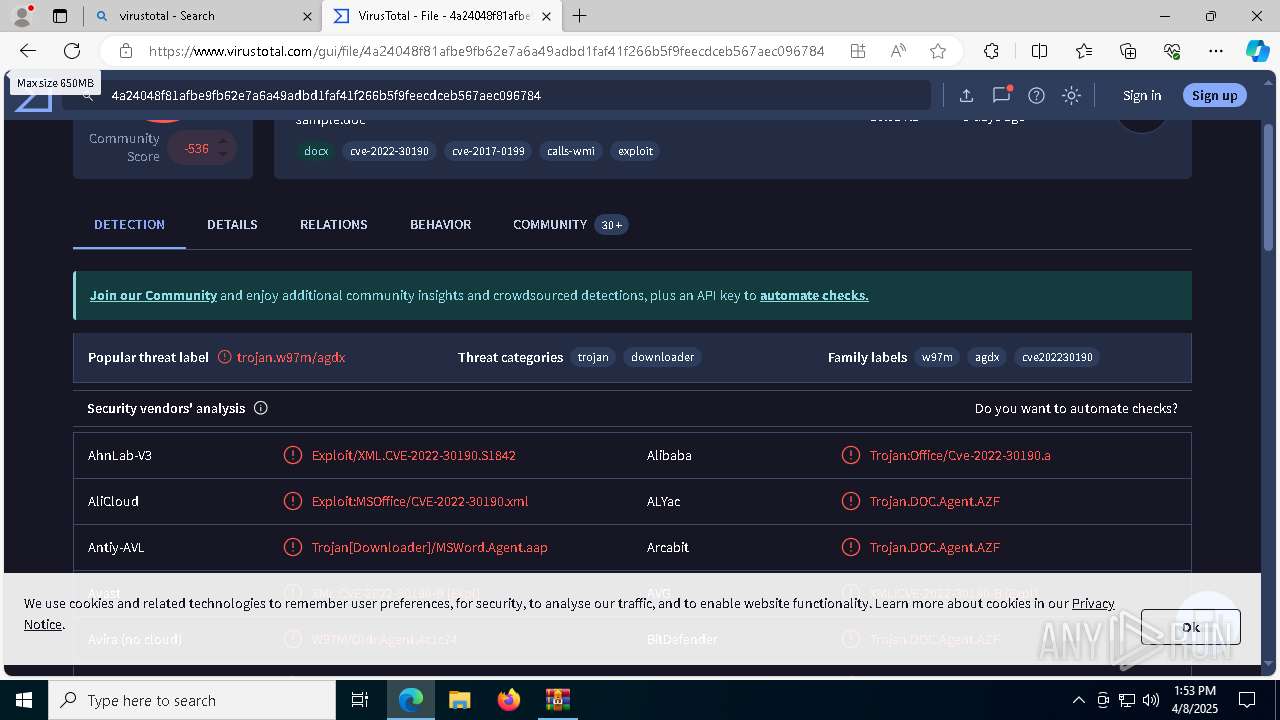This screenshot has width=1280, height=720.
Task: Open Edge Settings and more menu
Action: click(1216, 51)
